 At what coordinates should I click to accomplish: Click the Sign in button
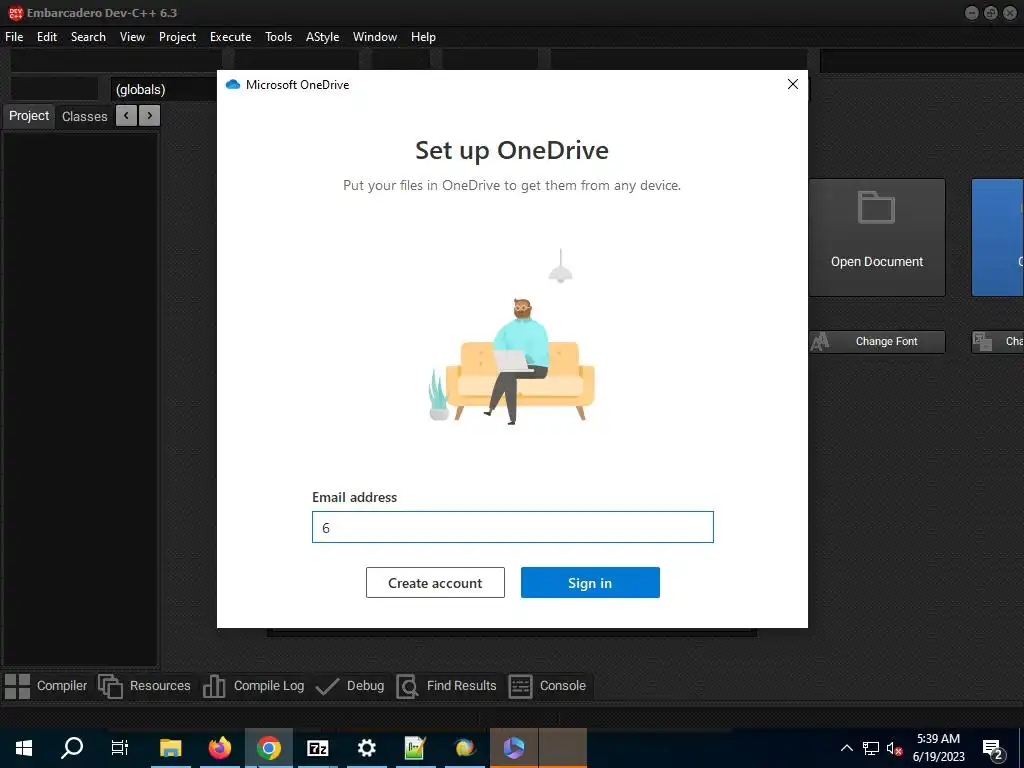[590, 583]
